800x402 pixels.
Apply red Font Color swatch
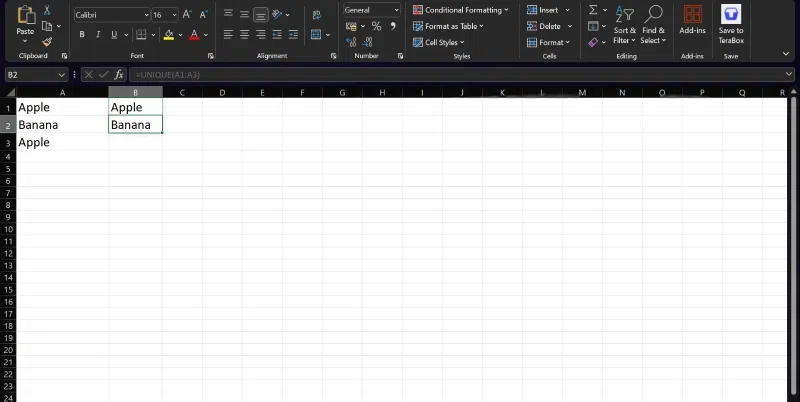tap(194, 35)
